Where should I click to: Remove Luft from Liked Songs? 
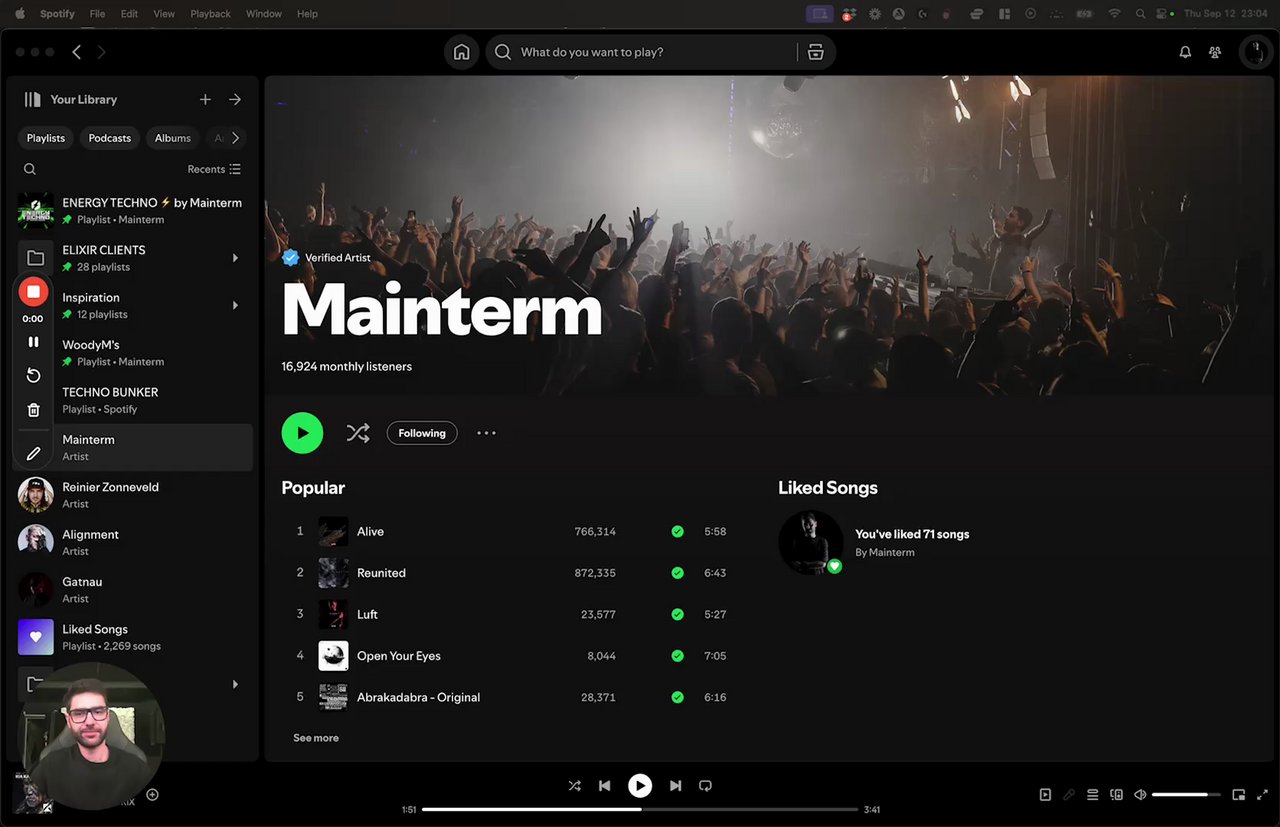tap(677, 615)
